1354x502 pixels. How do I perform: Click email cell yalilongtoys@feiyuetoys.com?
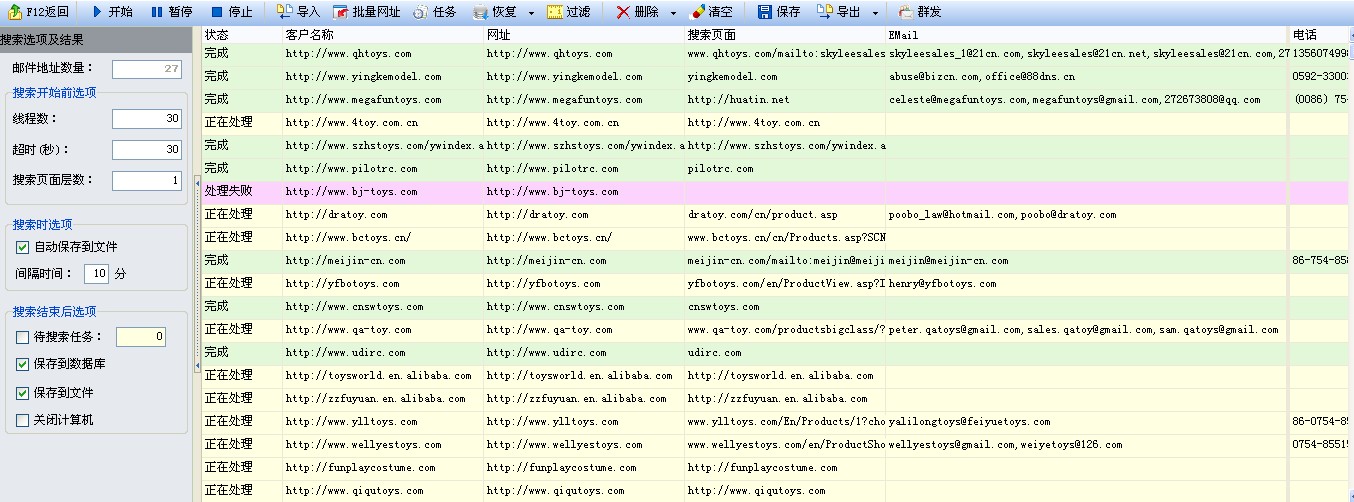[x=1087, y=422]
